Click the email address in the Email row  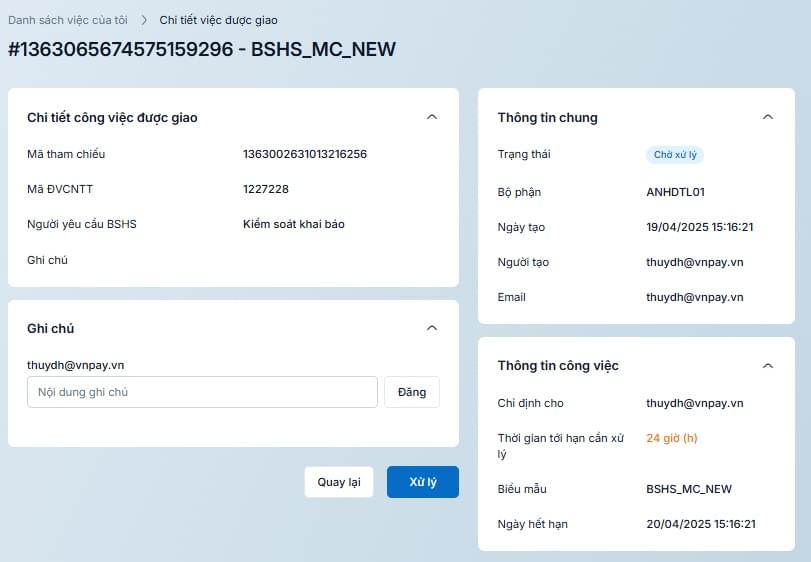(695, 297)
